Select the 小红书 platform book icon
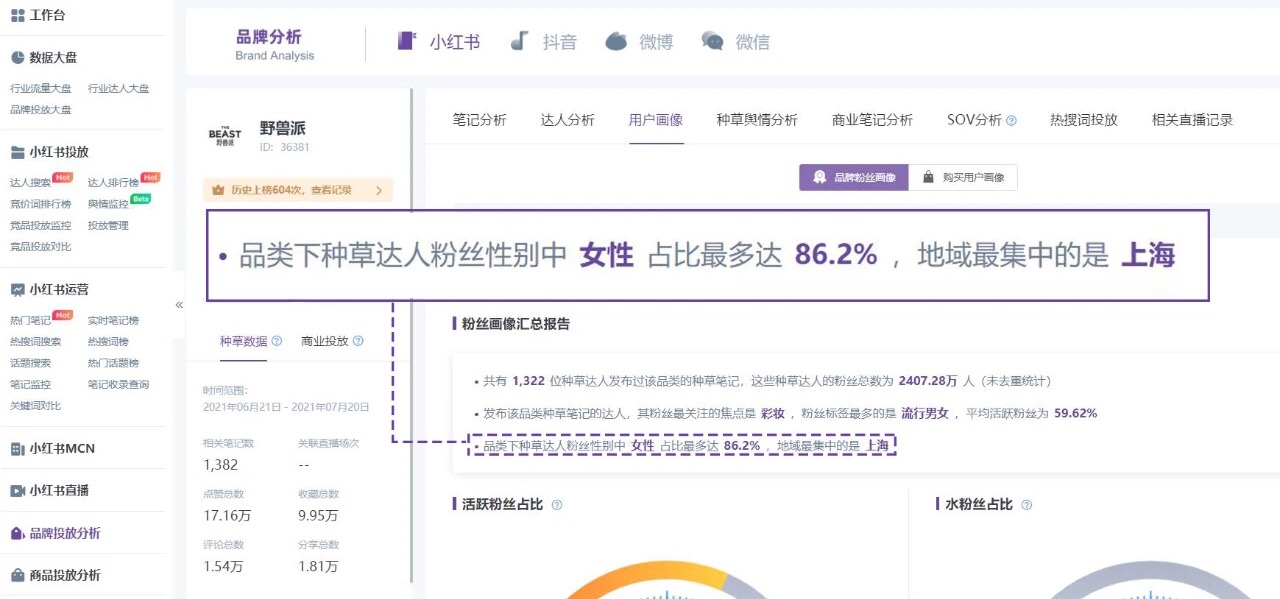Viewport: 1280px width, 599px height. [406, 41]
